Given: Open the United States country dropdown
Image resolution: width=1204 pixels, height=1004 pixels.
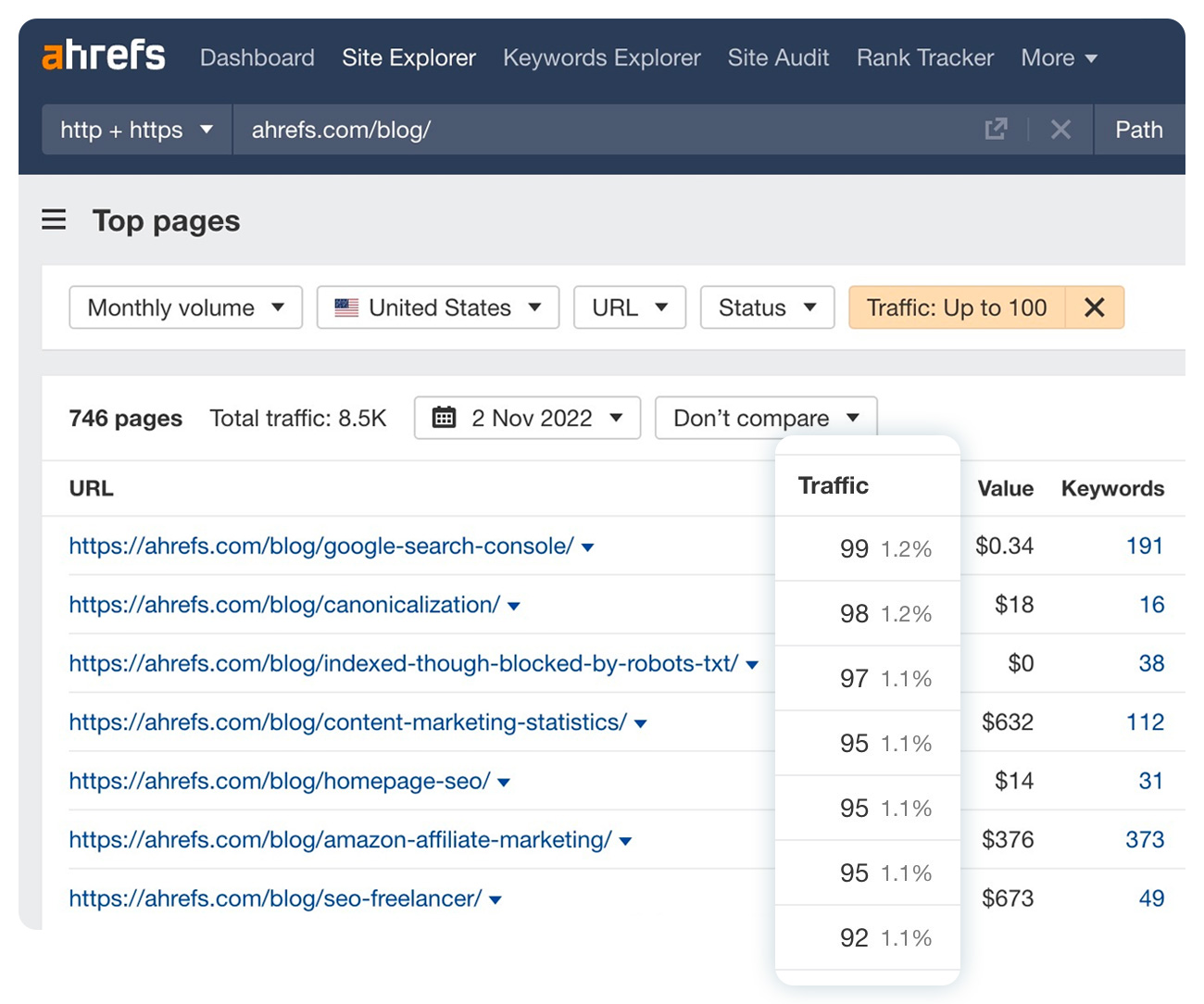Looking at the screenshot, I should tap(437, 307).
